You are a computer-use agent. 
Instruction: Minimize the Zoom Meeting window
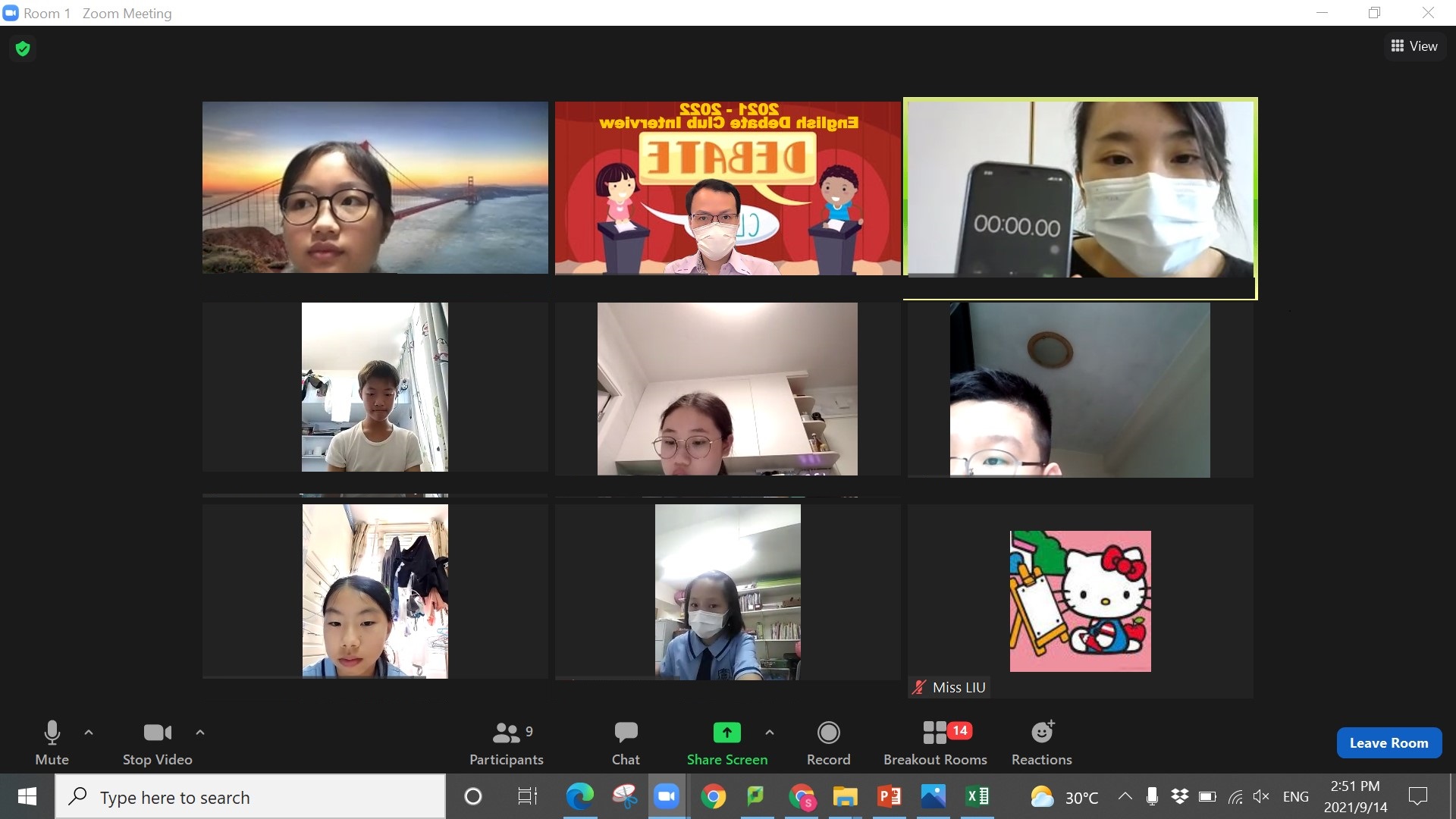click(1322, 13)
